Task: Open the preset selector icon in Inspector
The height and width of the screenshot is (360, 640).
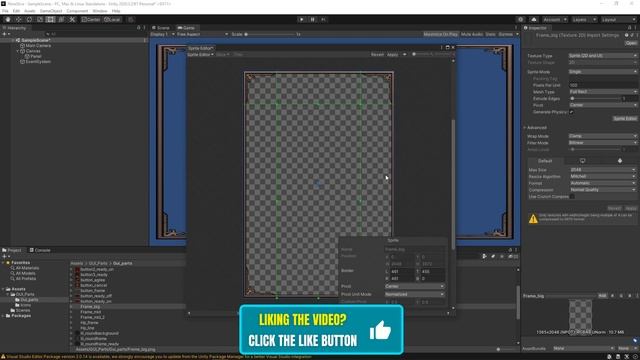Action: point(631,35)
